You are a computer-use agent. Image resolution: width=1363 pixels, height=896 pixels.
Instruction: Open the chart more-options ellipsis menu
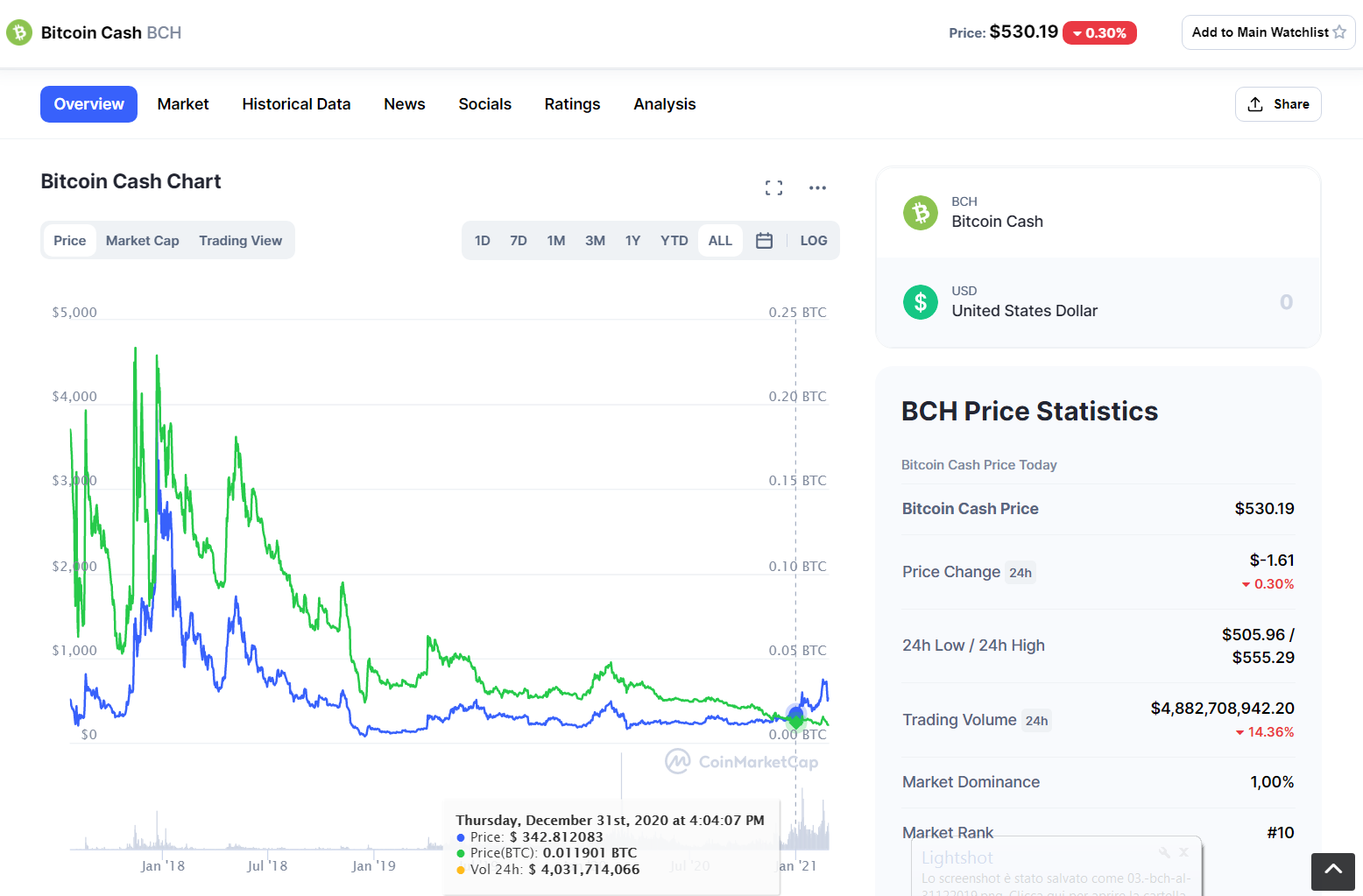817,188
